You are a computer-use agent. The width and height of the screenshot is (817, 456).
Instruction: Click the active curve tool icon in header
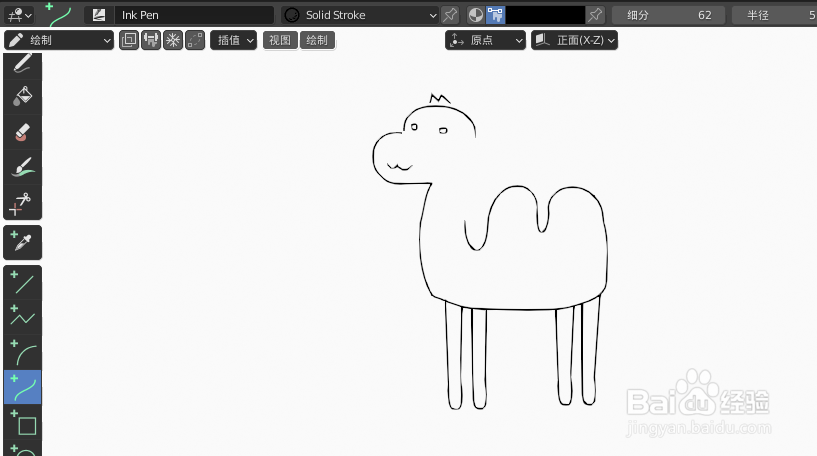point(58,15)
